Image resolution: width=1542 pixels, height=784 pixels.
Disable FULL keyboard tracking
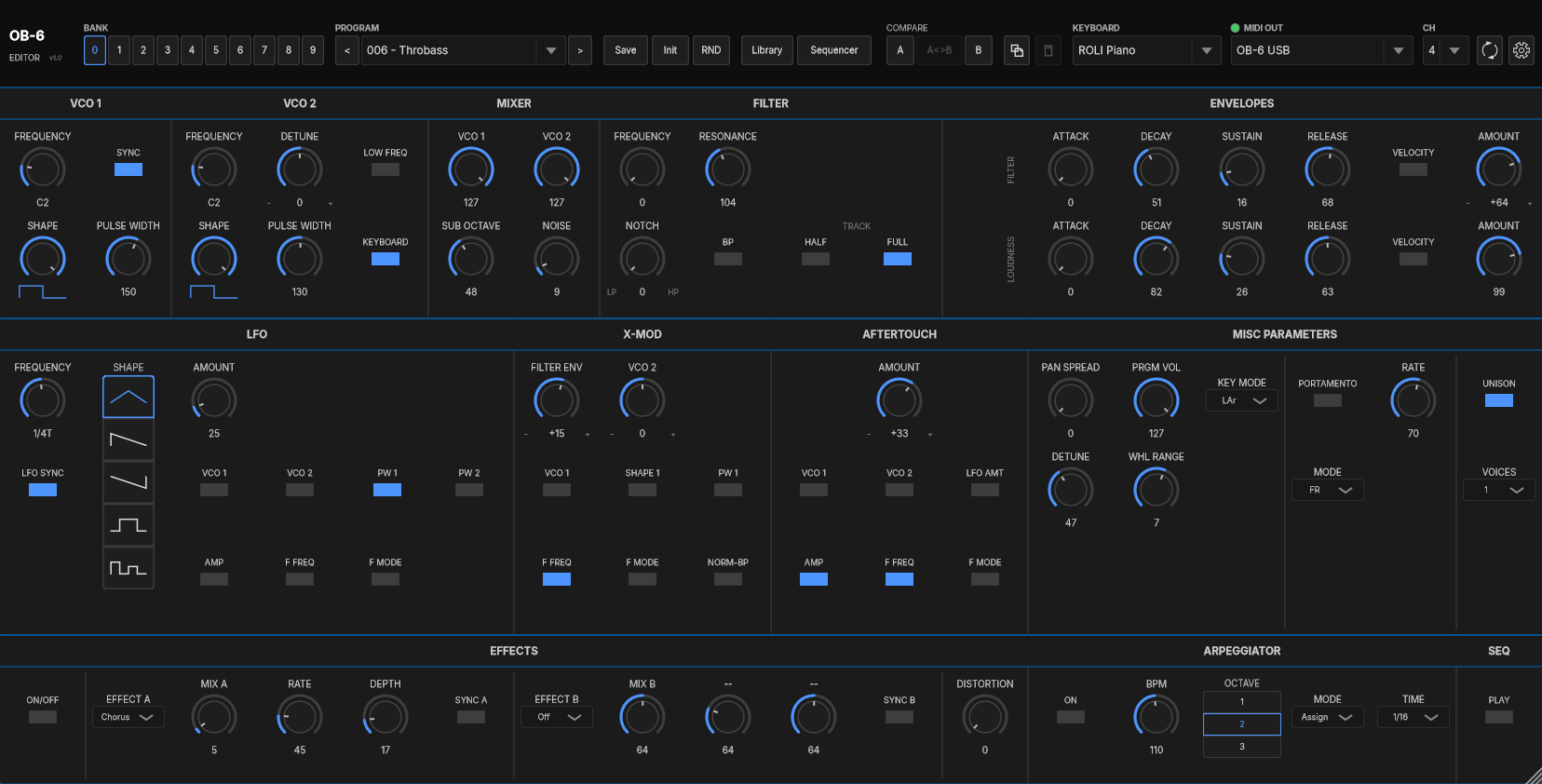[x=898, y=259]
